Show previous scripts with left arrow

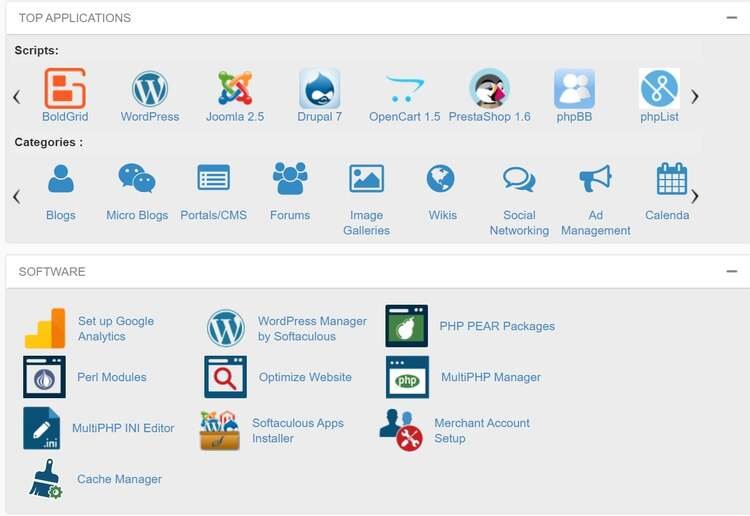point(17,97)
